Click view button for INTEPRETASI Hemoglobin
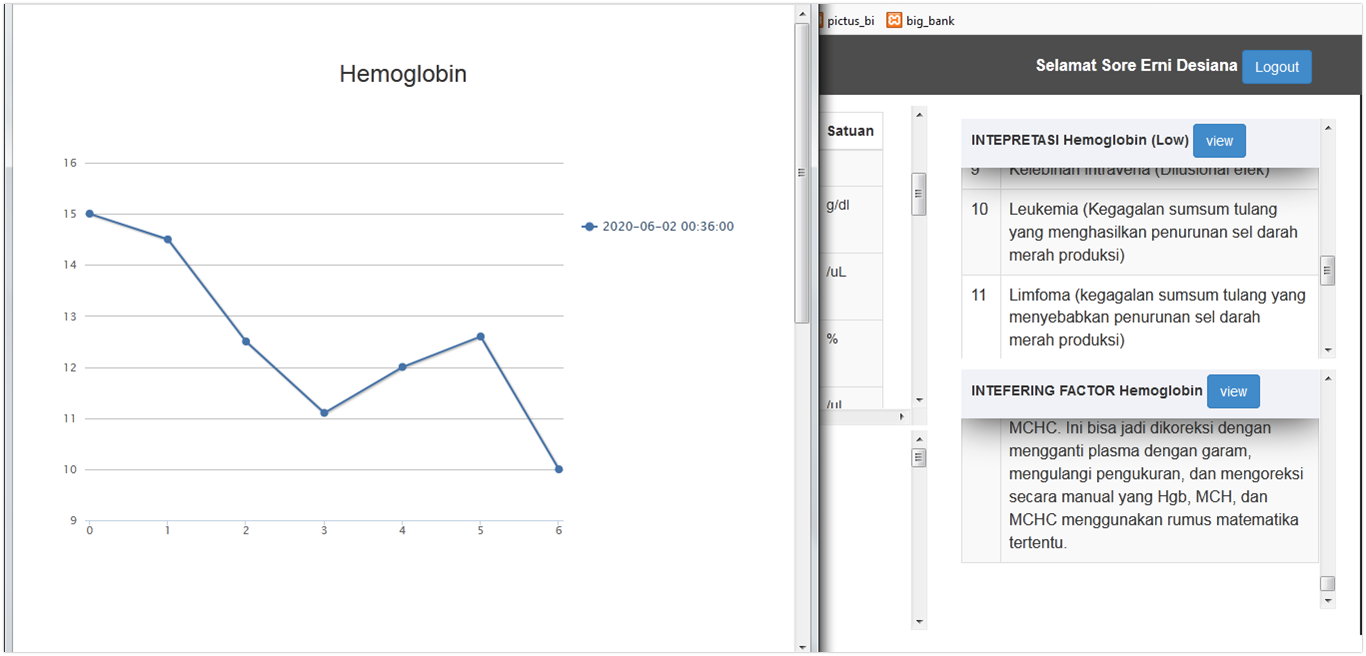 [x=1219, y=141]
